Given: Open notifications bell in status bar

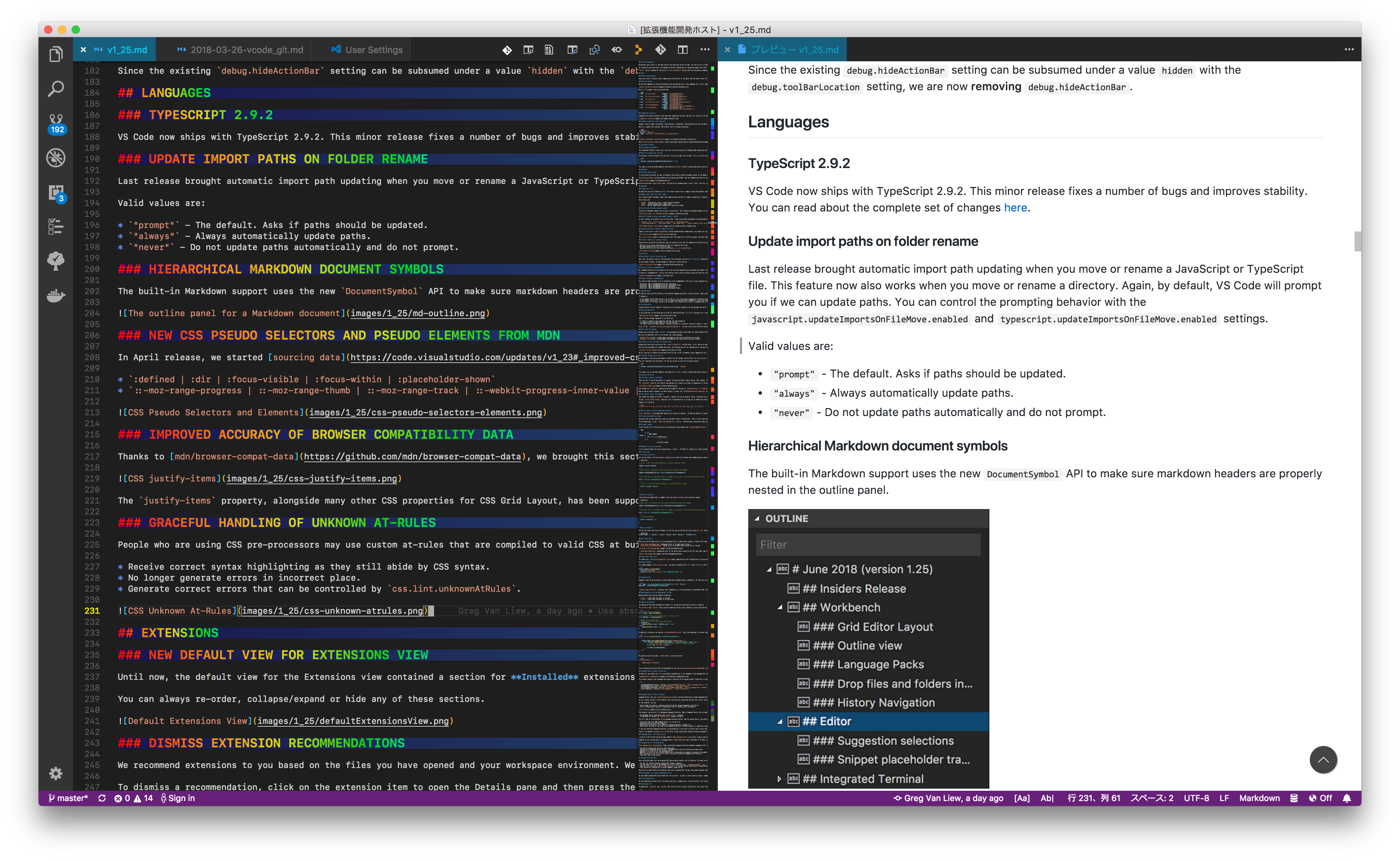Looking at the screenshot, I should click(1347, 798).
